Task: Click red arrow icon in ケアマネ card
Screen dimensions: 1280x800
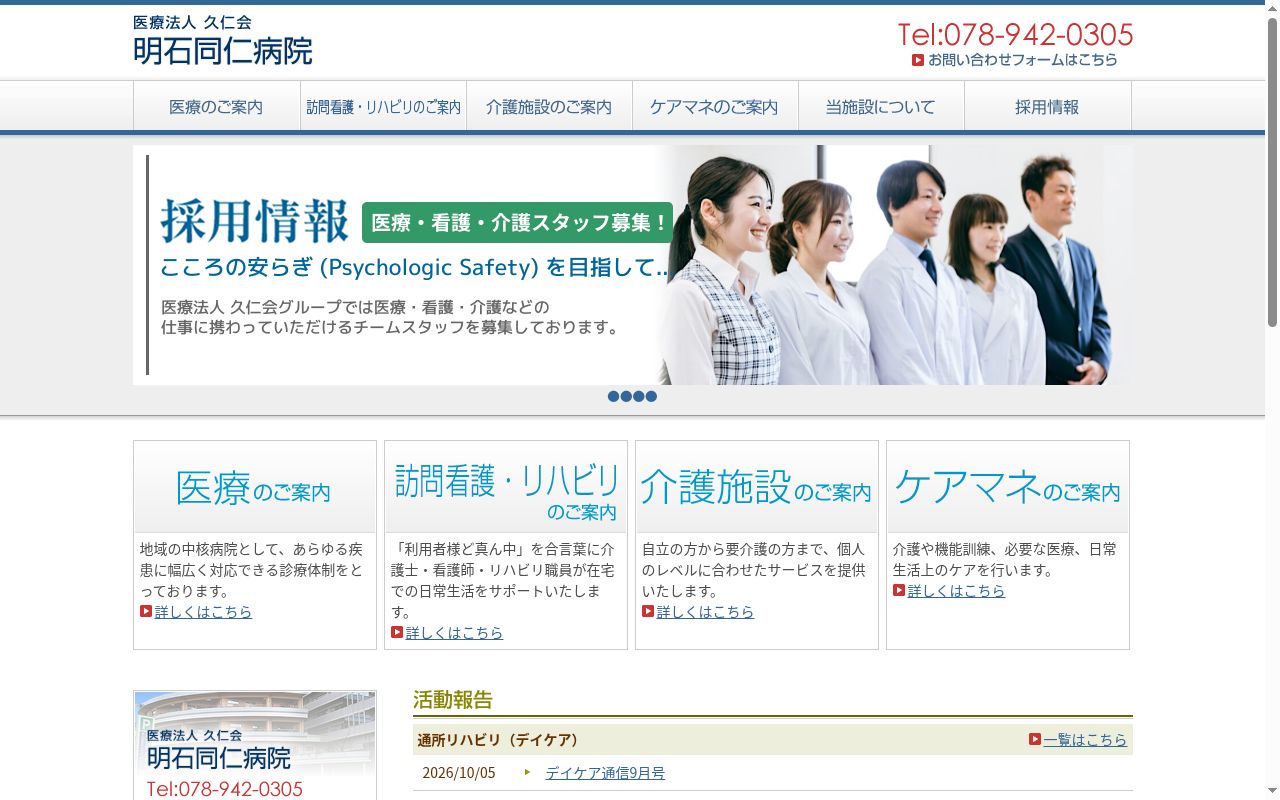Action: click(x=899, y=590)
